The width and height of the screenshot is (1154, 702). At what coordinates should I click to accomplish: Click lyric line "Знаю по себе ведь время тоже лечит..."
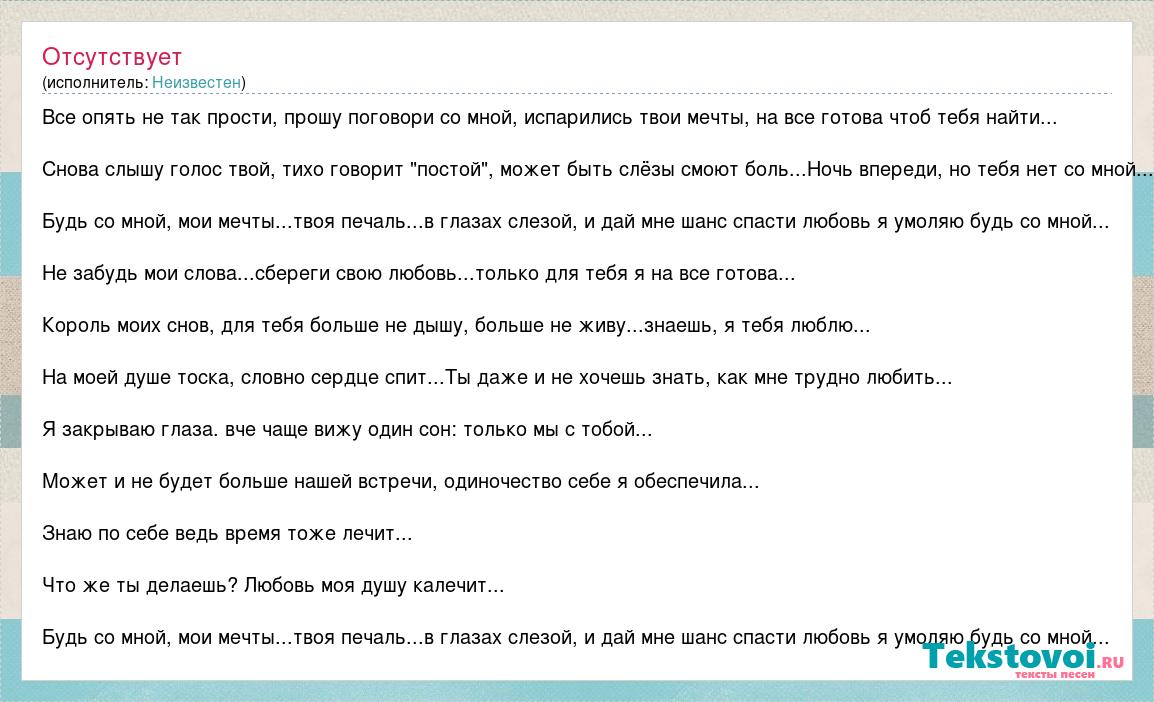click(x=227, y=533)
